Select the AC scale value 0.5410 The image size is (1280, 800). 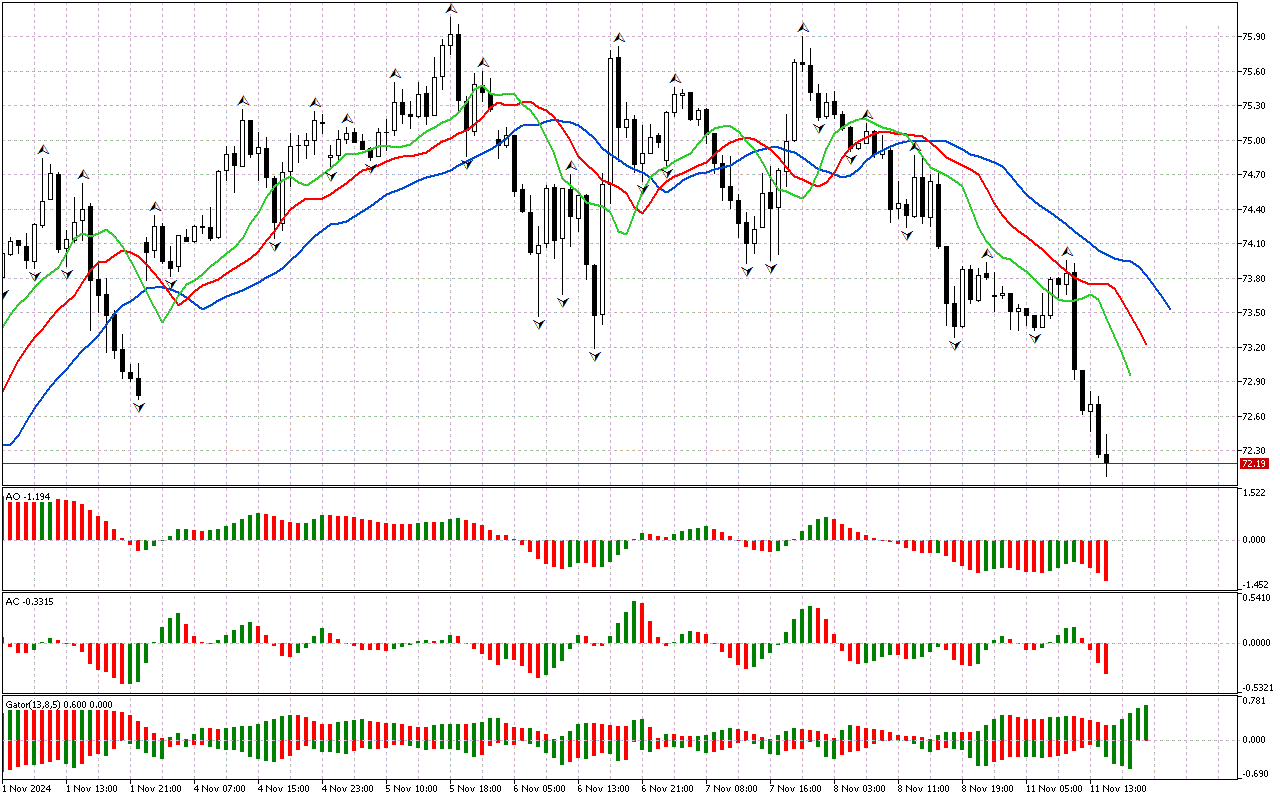coord(1256,599)
